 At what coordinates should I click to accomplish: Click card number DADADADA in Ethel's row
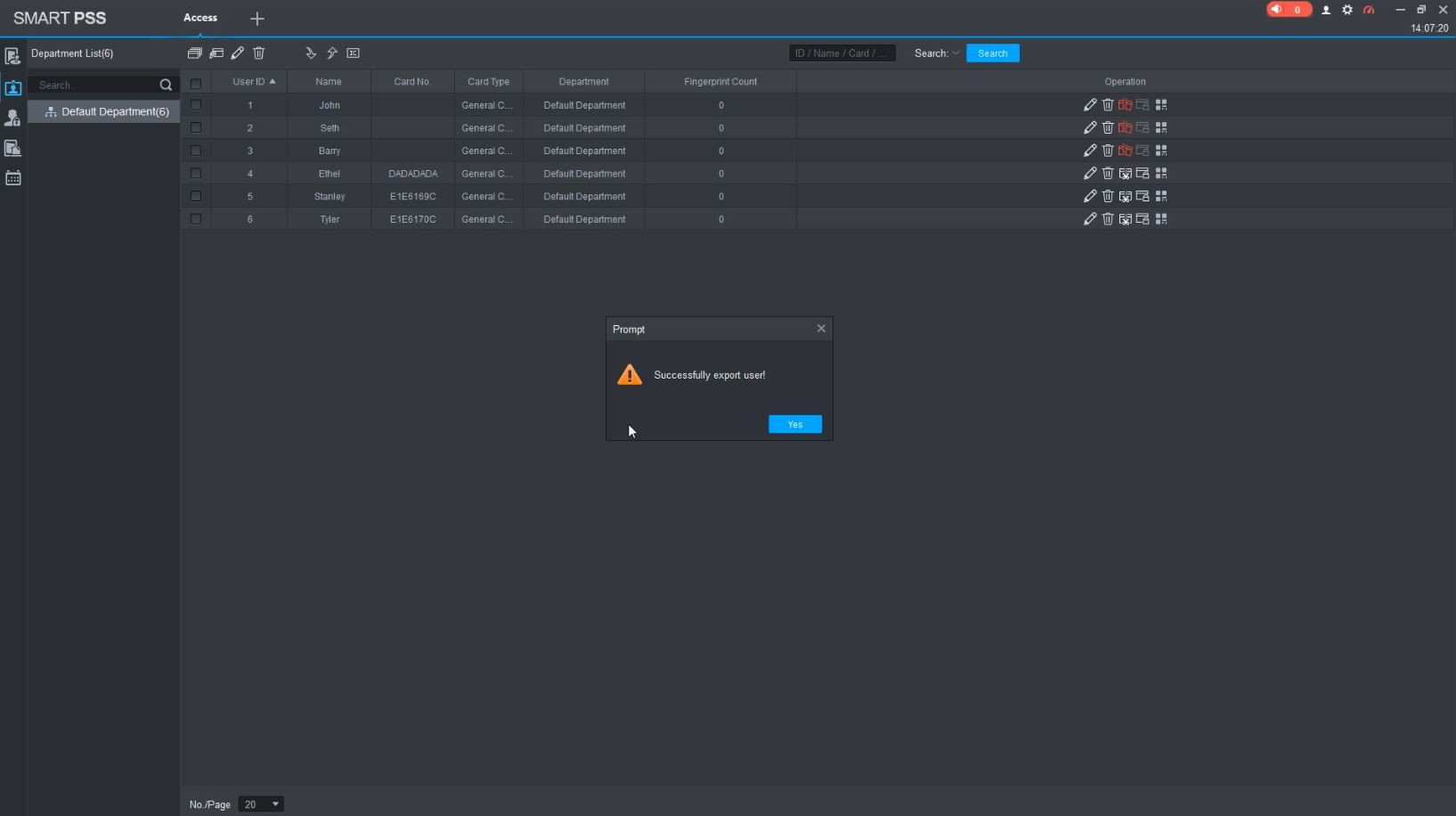pyautogui.click(x=413, y=174)
